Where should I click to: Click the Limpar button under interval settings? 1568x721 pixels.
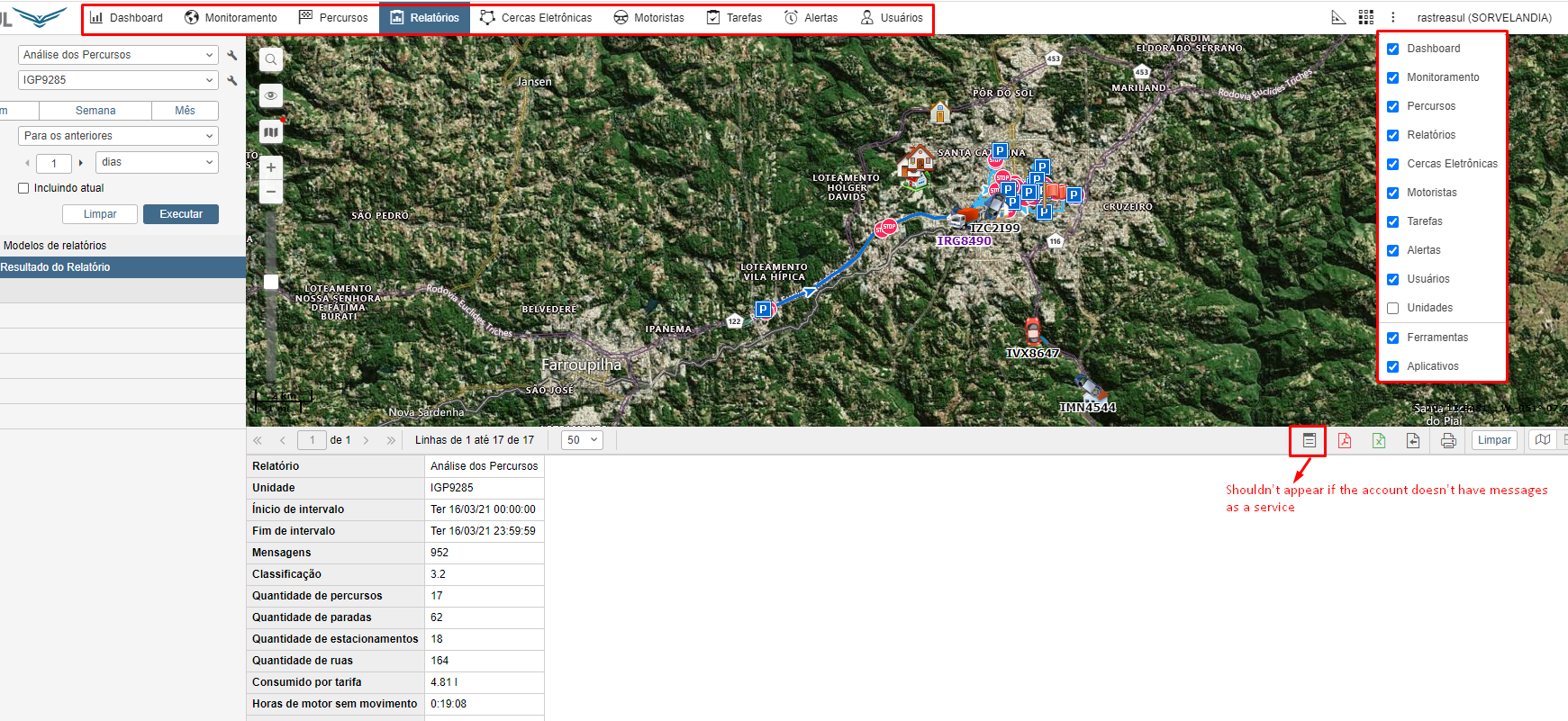tap(100, 214)
